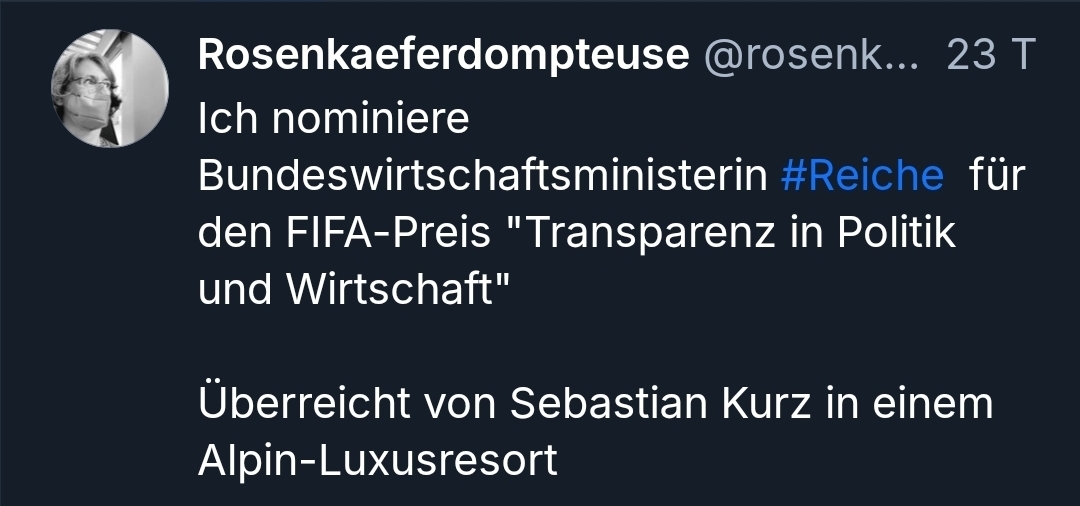Open the #Reiche hashtag

[x=861, y=176]
